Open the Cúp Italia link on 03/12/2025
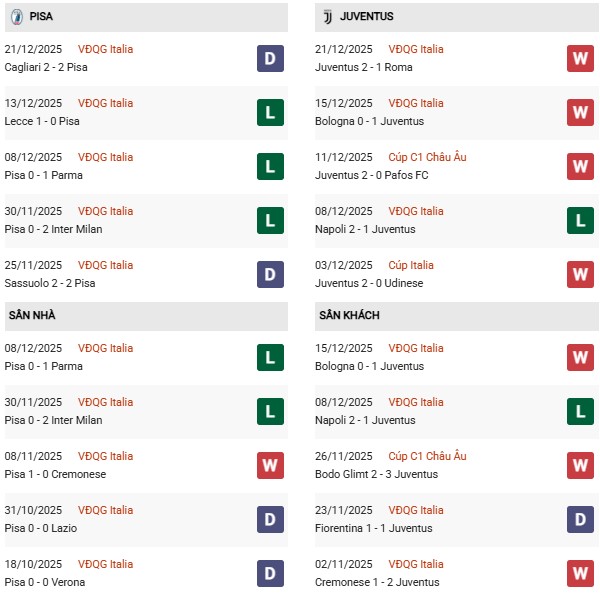 point(413,265)
